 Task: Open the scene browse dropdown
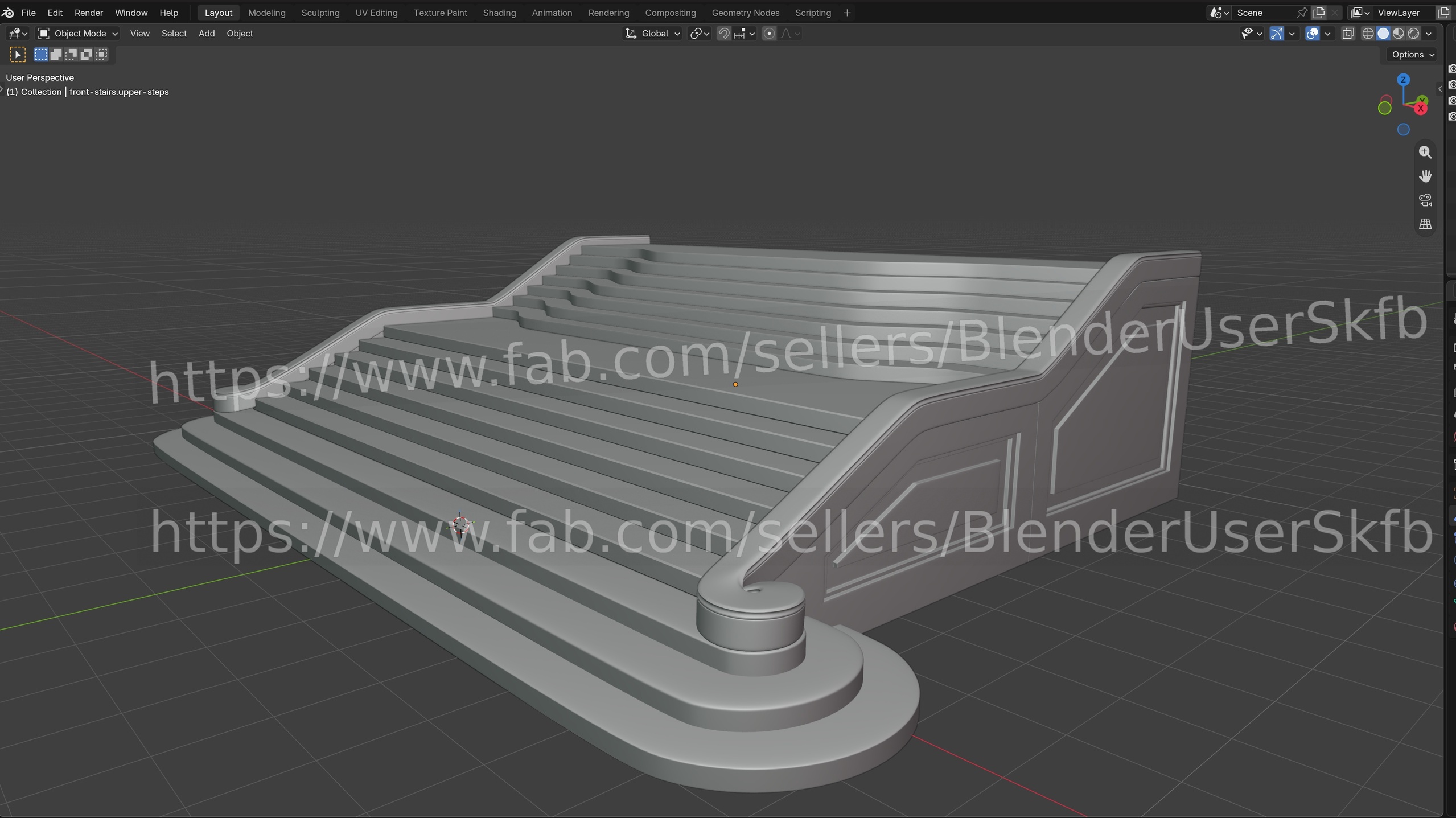[1219, 13]
